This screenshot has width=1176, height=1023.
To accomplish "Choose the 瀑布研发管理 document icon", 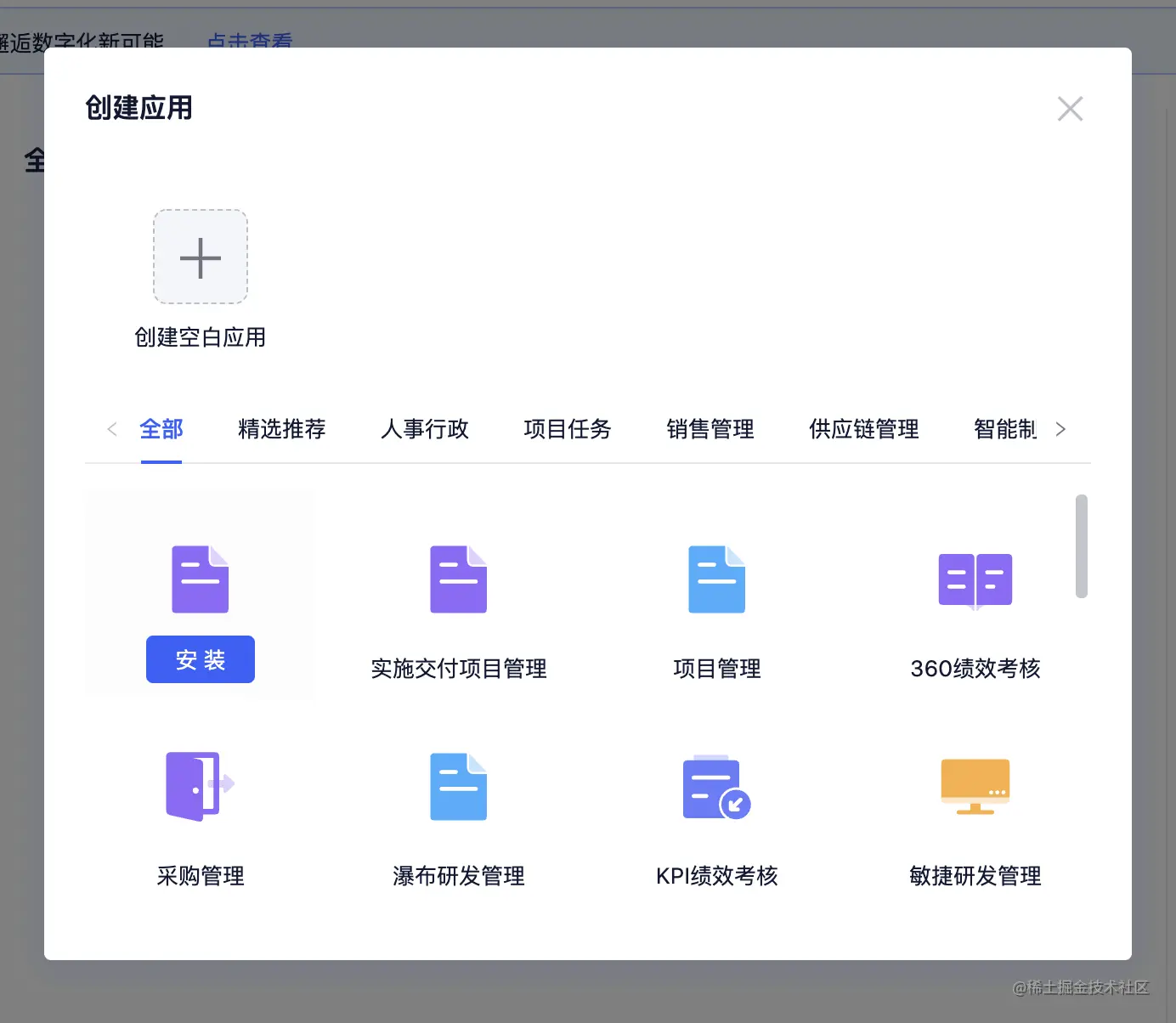I will [459, 787].
